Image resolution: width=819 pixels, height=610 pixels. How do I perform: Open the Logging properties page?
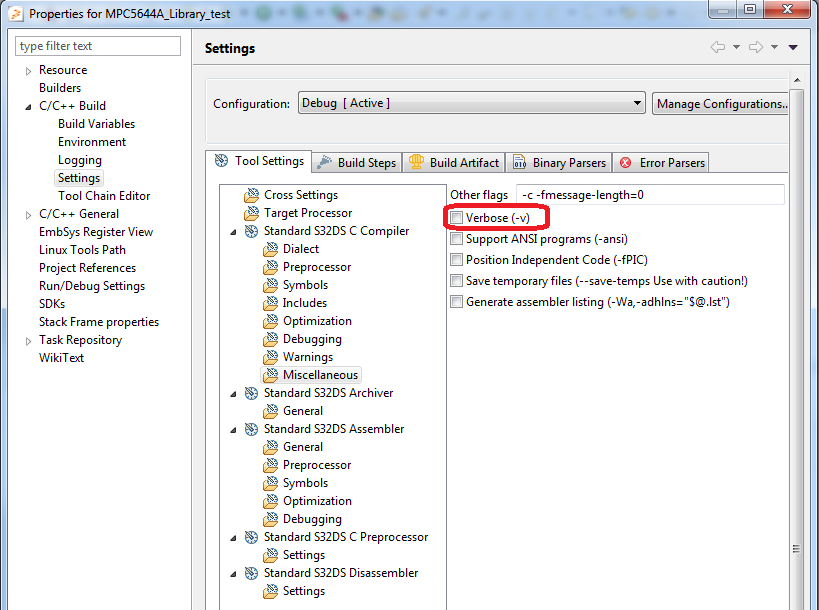(80, 160)
